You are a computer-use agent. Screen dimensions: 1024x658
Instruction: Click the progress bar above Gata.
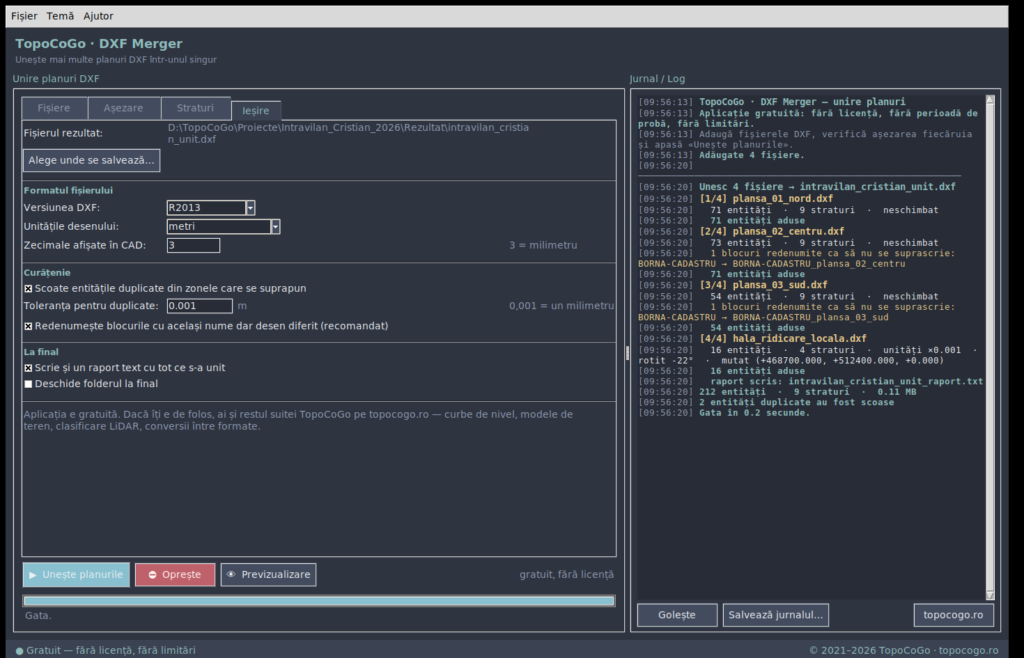coord(319,601)
